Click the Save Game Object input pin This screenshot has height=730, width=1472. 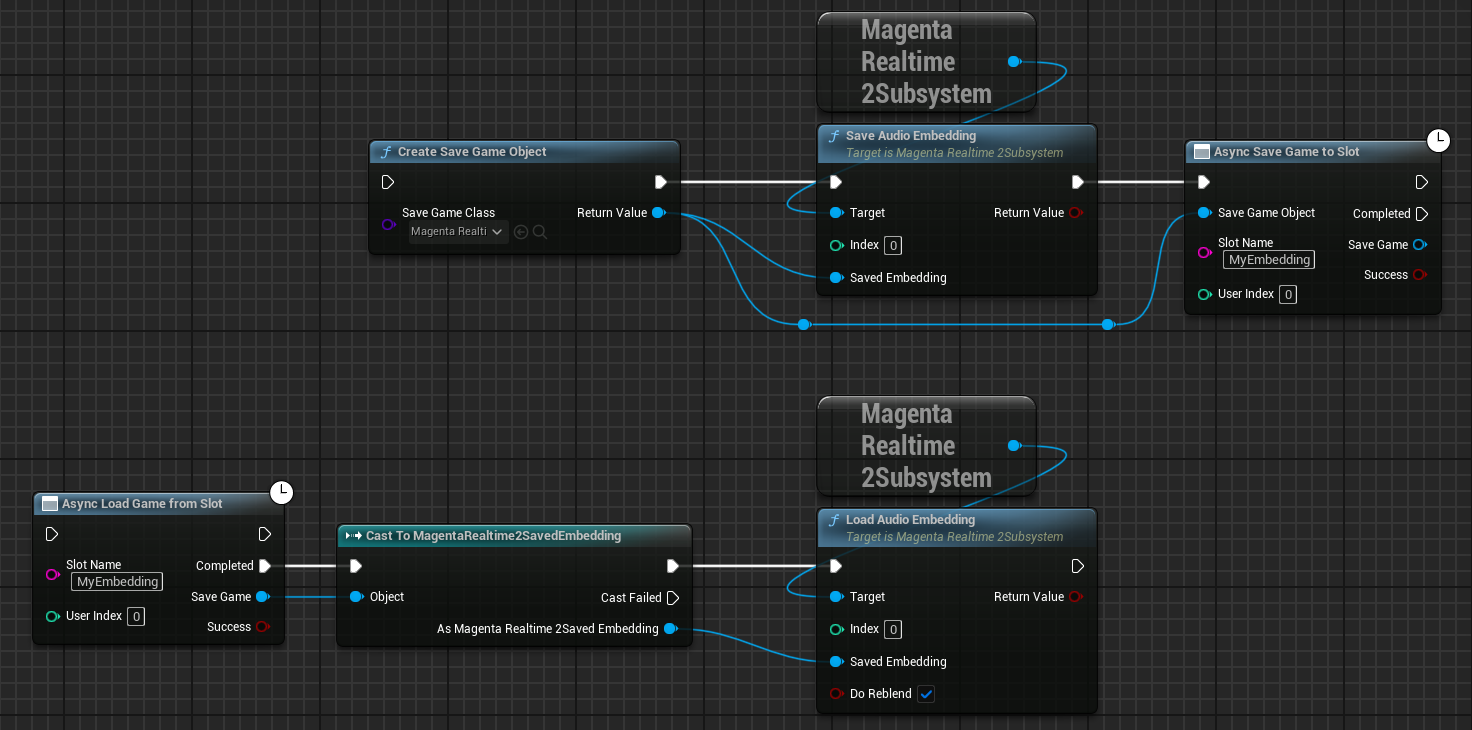1204,213
